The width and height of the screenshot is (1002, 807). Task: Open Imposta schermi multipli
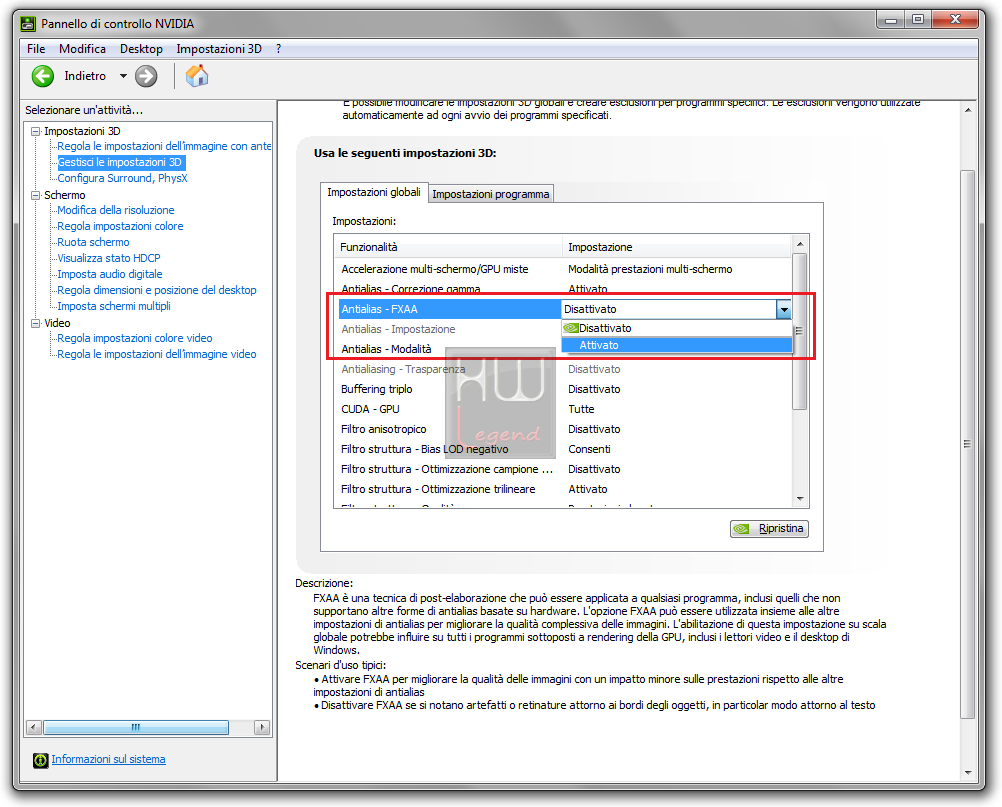pos(114,306)
